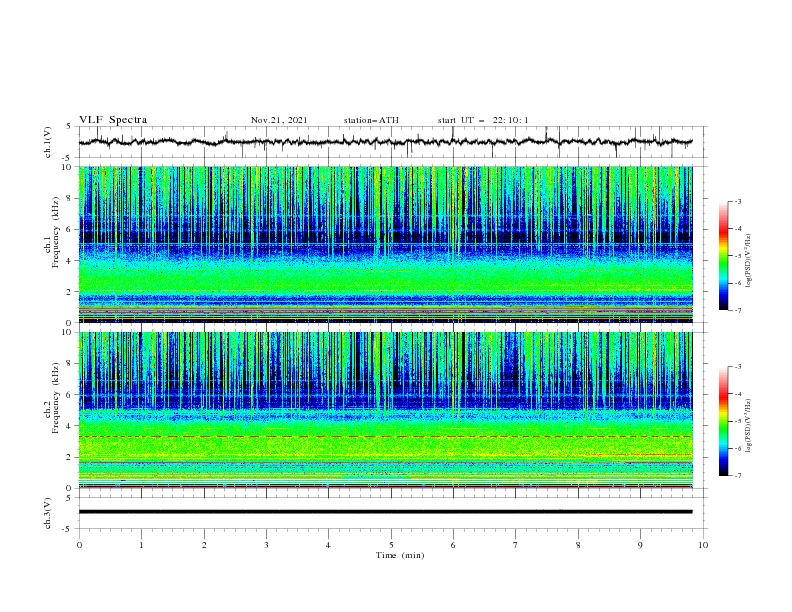Click the ch.1 "Frequency (kHz)" axis label
Screen dimensions: 792x612
56,233
